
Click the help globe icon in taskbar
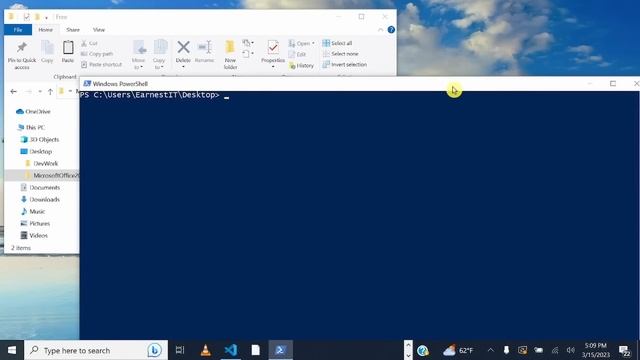coord(423,350)
